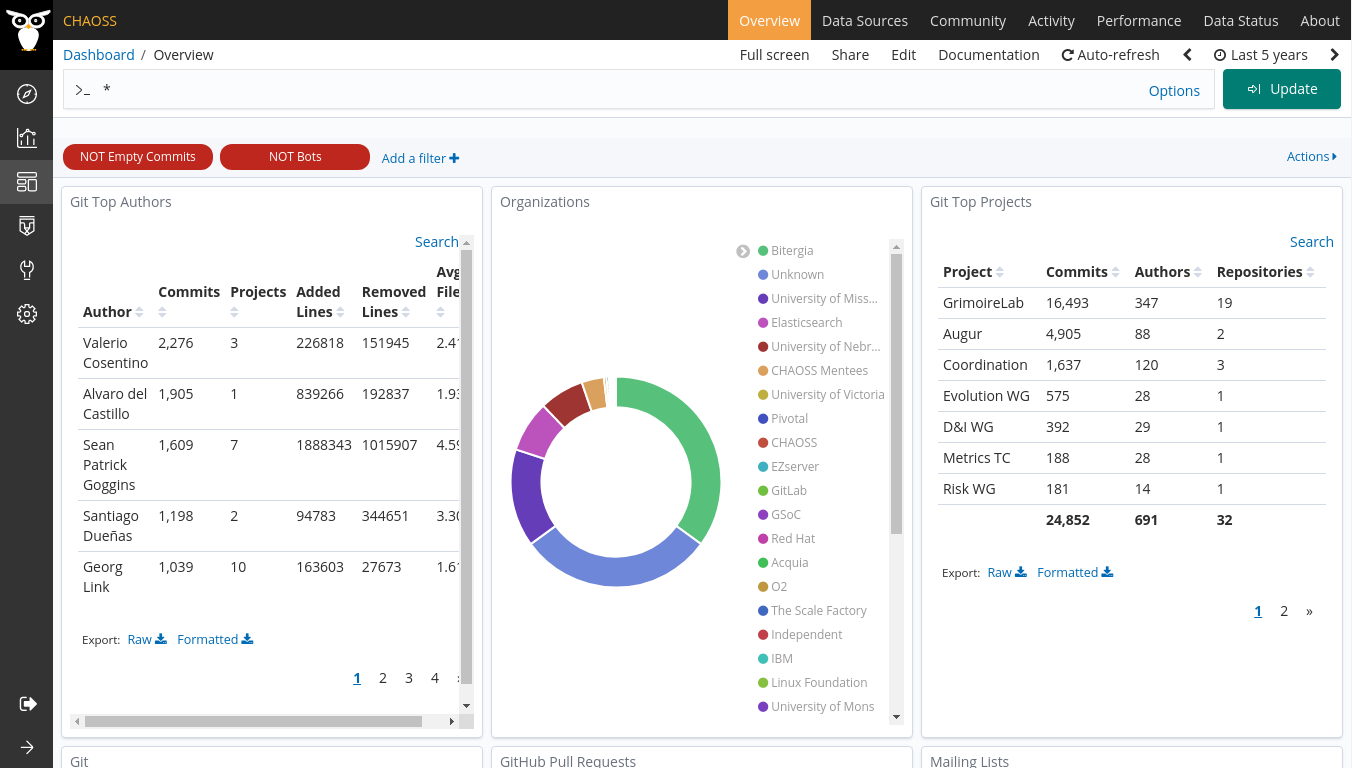Click next page arrow in Git Top Projects

tap(1309, 611)
